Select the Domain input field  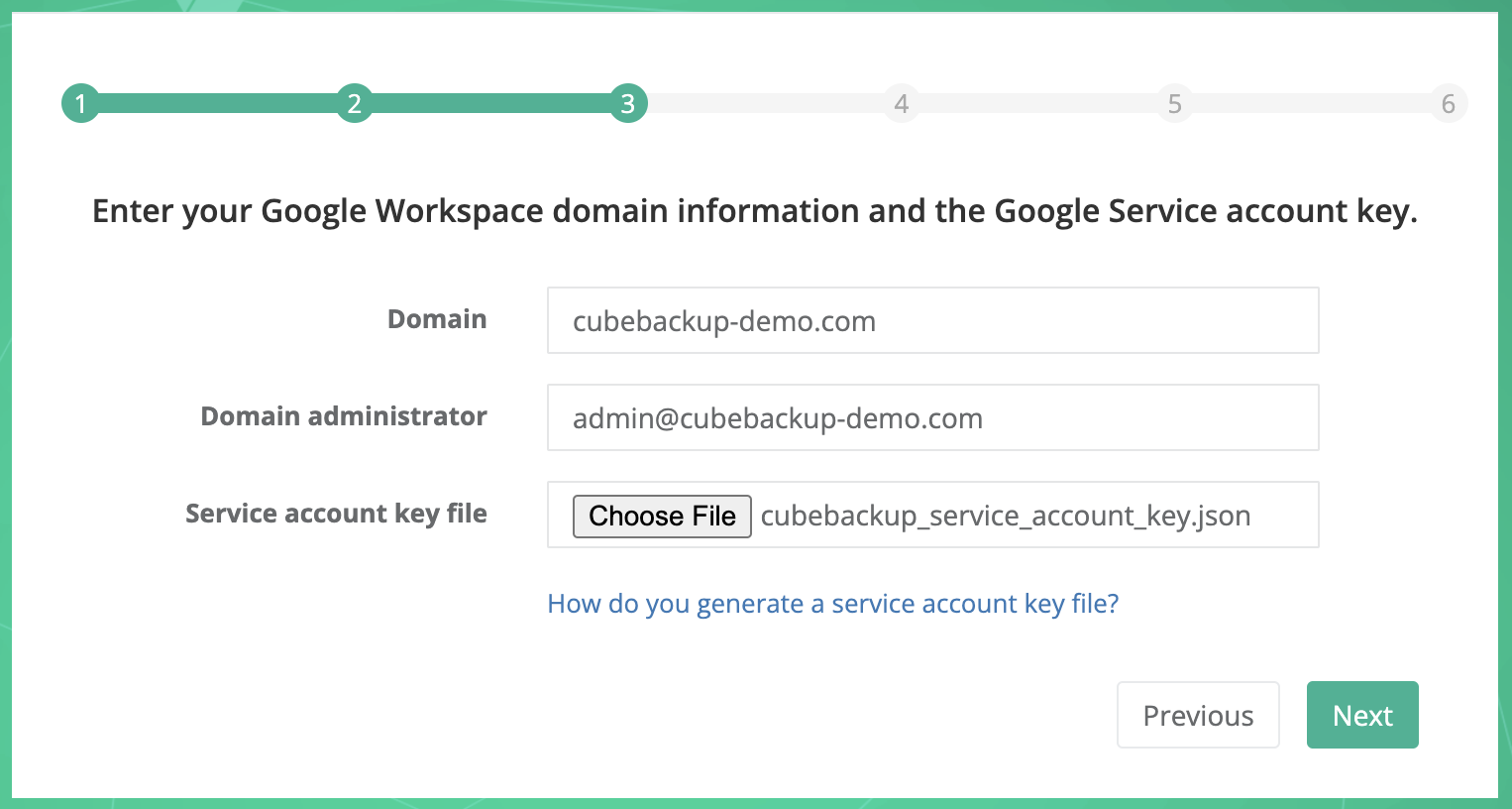(x=931, y=319)
